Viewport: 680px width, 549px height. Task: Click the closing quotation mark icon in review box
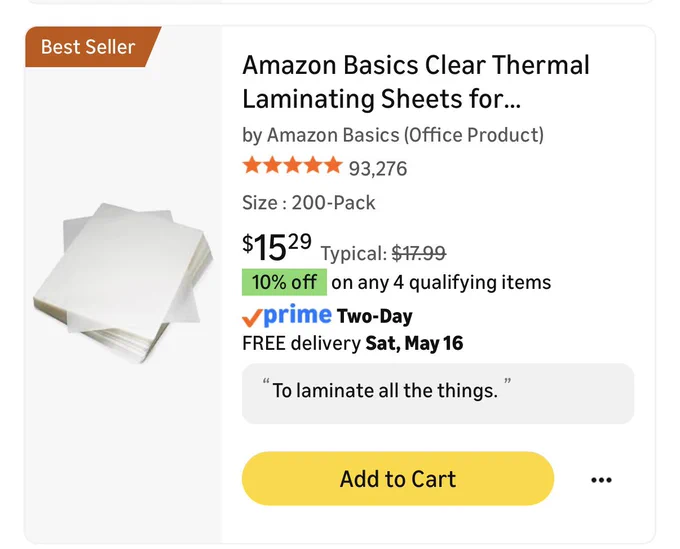click(x=507, y=382)
